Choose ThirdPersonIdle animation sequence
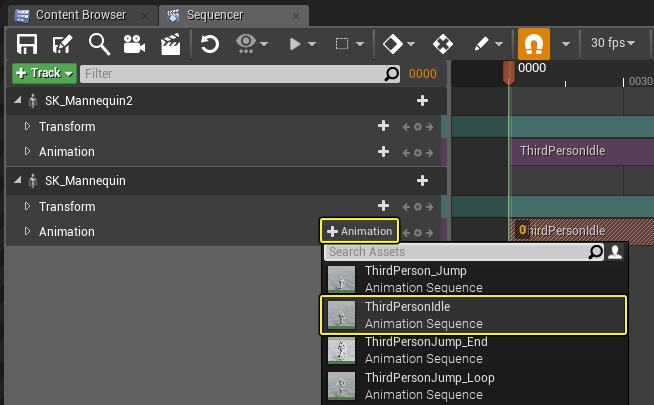Screen dimensions: 654x405 (473, 315)
